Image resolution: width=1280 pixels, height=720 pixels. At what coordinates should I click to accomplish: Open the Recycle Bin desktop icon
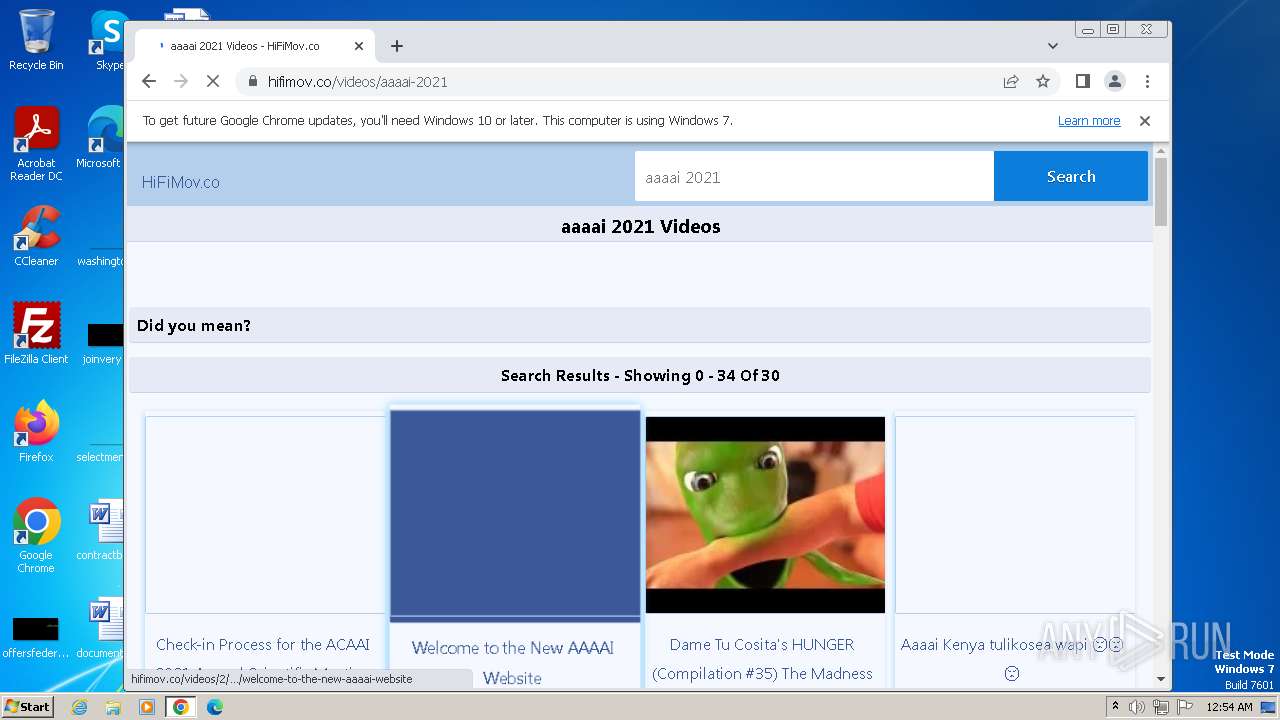pos(36,40)
